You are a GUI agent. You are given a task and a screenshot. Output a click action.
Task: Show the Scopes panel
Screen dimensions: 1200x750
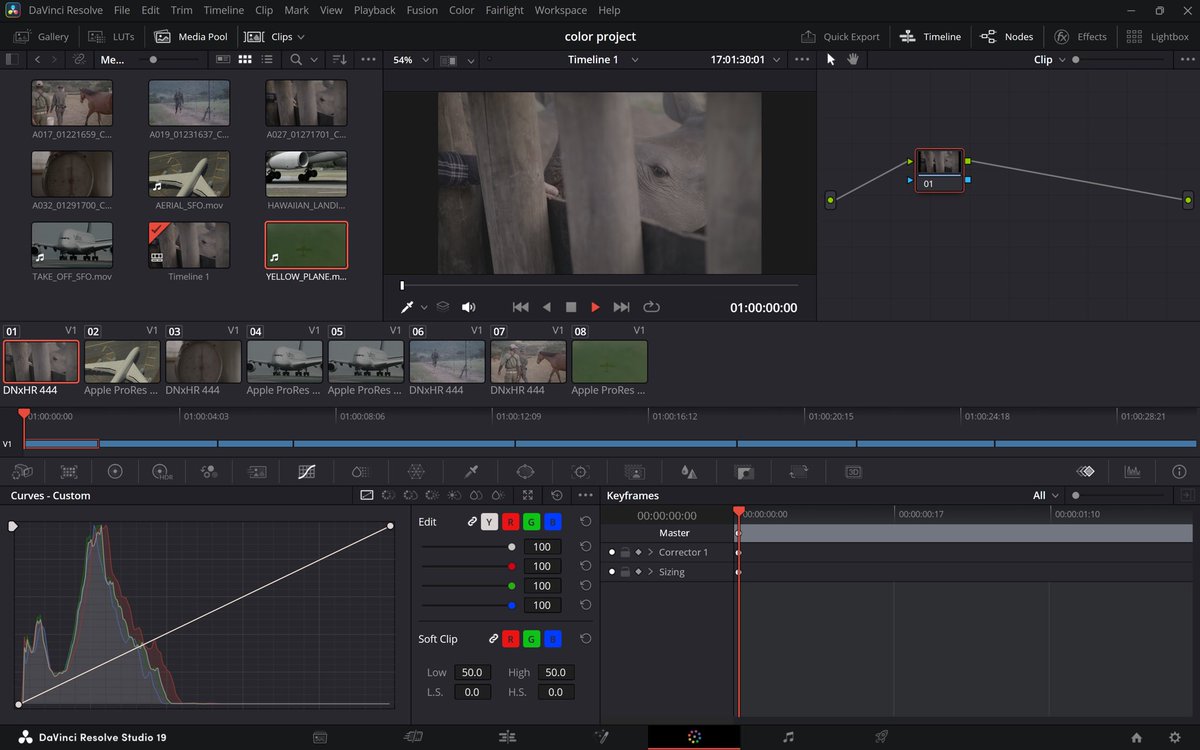pos(1133,471)
